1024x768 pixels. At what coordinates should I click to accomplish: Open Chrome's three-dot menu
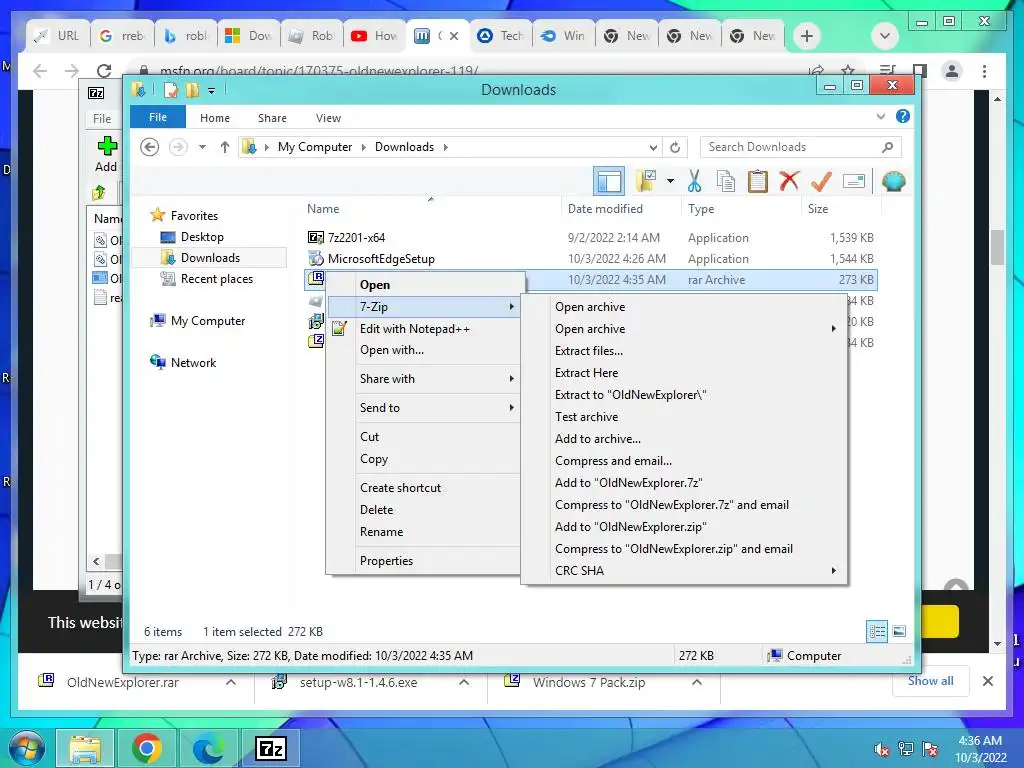984,71
